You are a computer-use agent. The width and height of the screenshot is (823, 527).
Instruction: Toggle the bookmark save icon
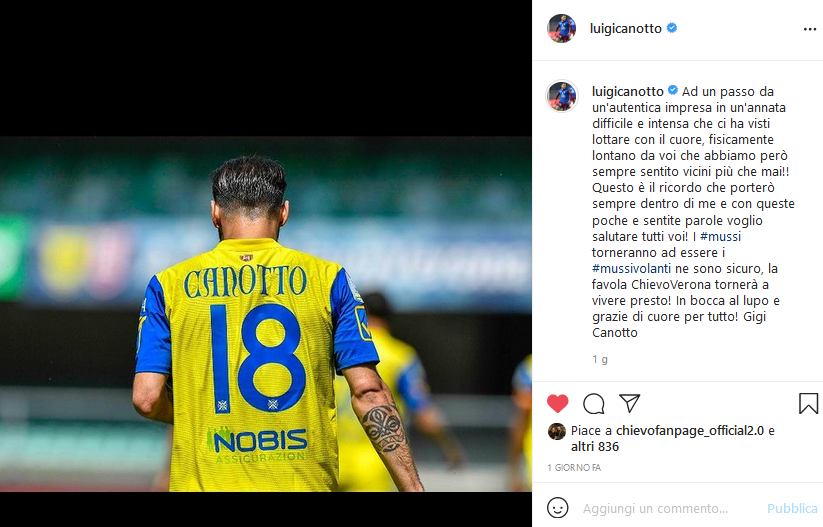click(808, 404)
